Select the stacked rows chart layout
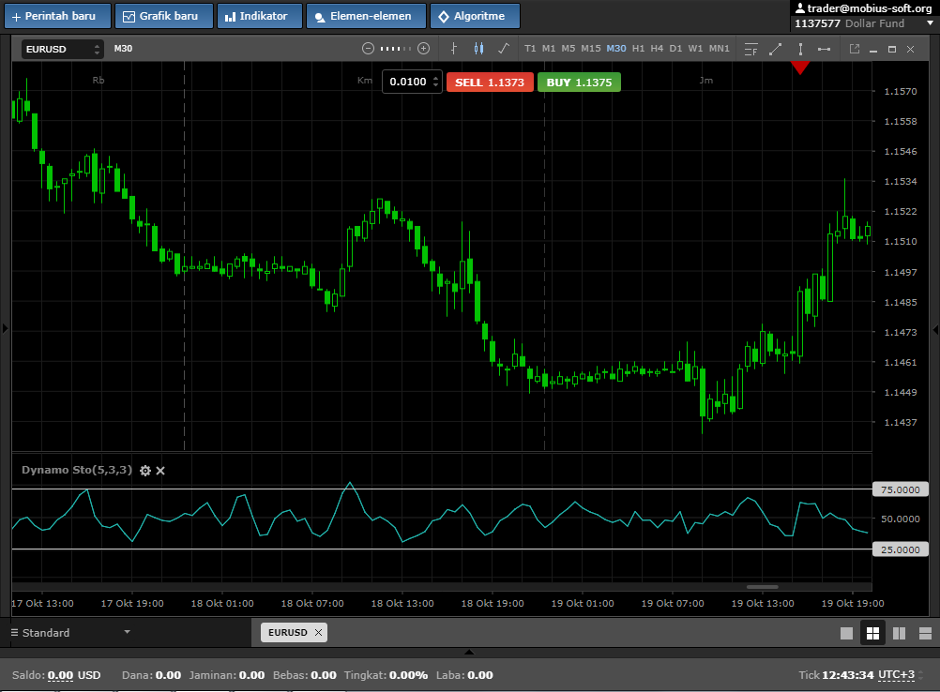Screen dimensions: 940x692 [924, 633]
